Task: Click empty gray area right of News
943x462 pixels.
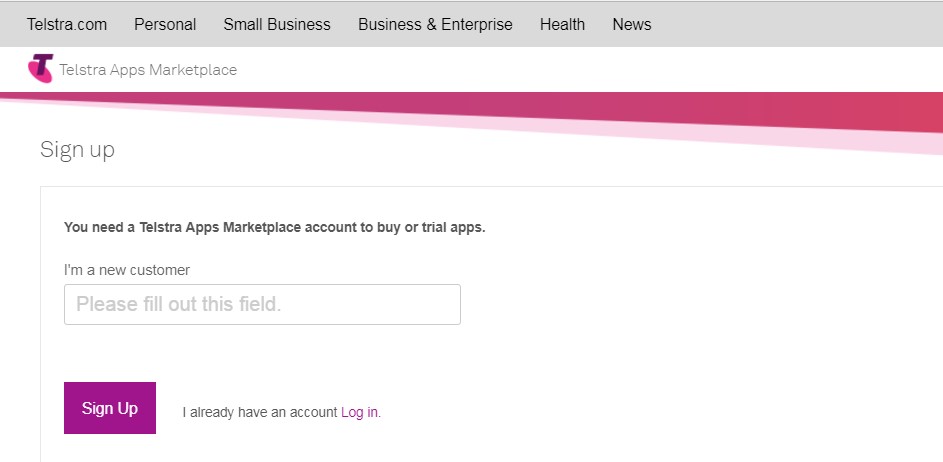Action: click(800, 24)
